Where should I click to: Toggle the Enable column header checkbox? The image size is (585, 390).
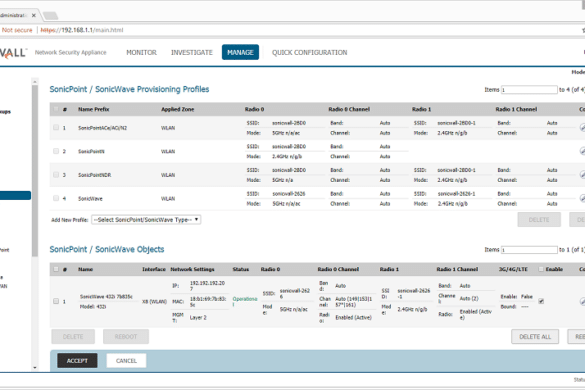[541, 269]
